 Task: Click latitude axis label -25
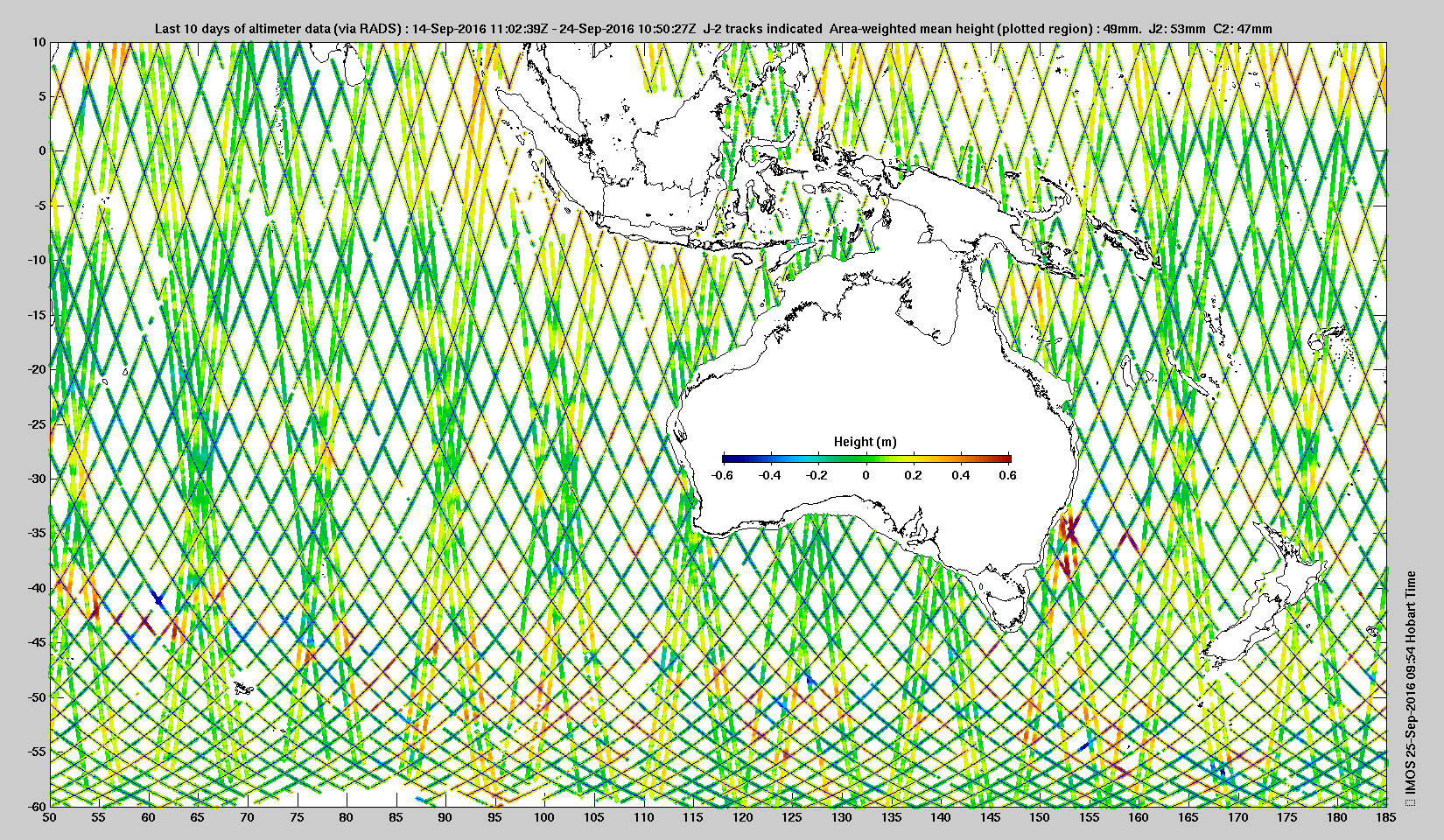(36, 424)
